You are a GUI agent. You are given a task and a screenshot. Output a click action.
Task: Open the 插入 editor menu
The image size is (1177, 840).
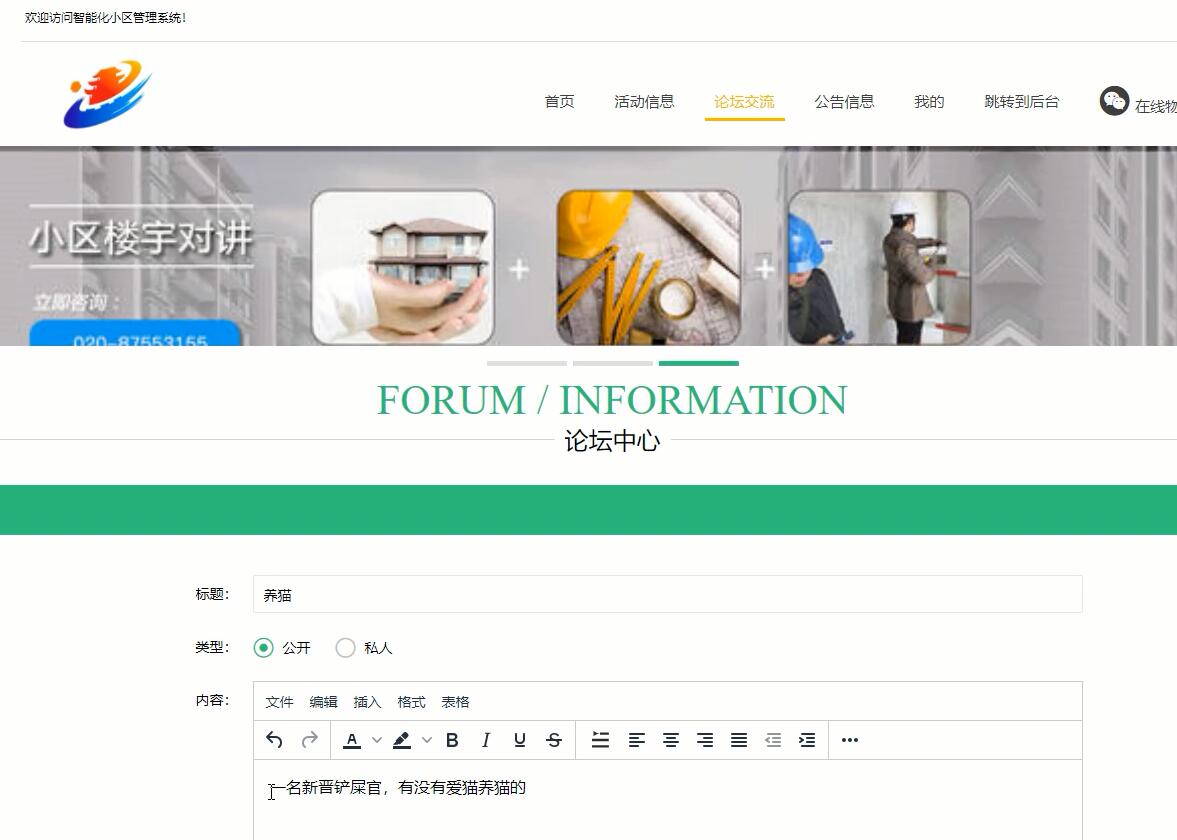[x=367, y=702]
